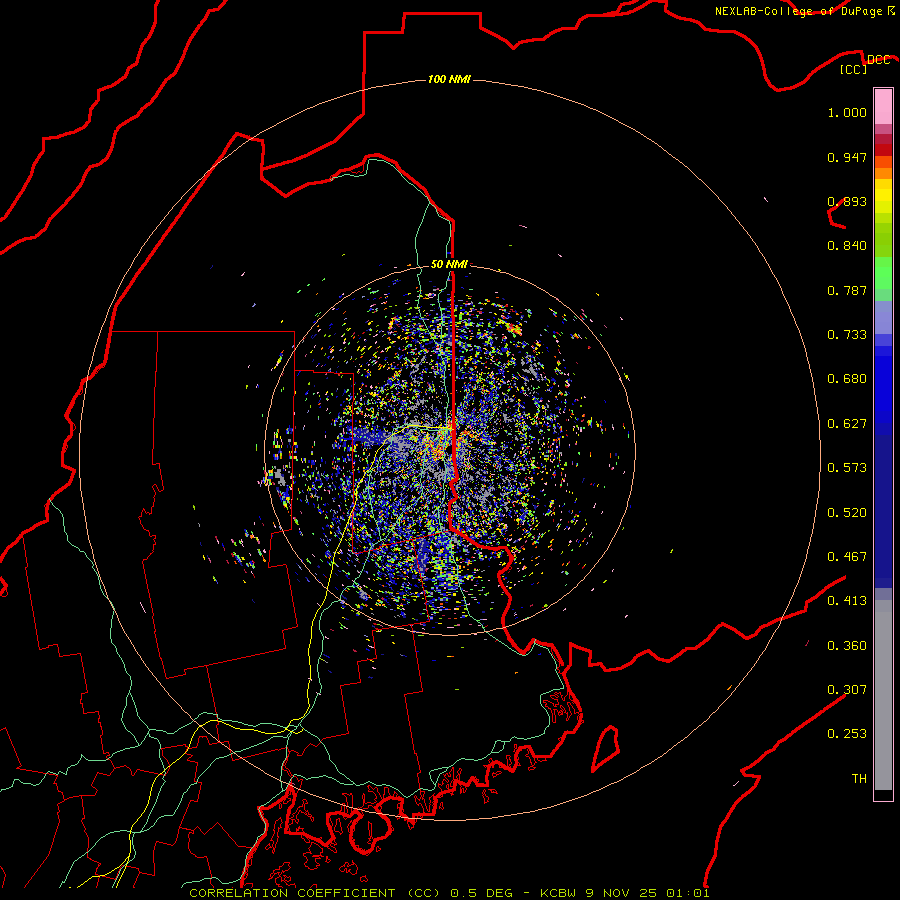
Task: Click the NEXLAB-College of DuPage credit text
Action: (798, 11)
